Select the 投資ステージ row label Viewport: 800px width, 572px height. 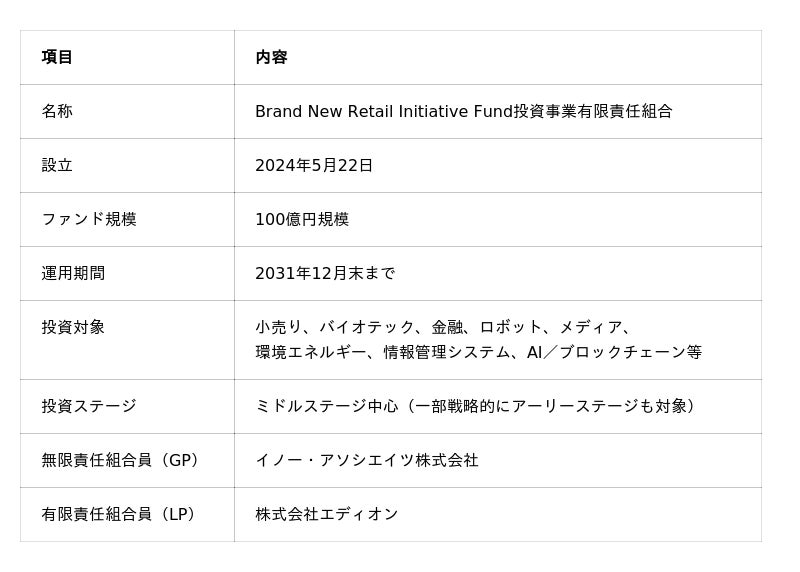coord(89,406)
